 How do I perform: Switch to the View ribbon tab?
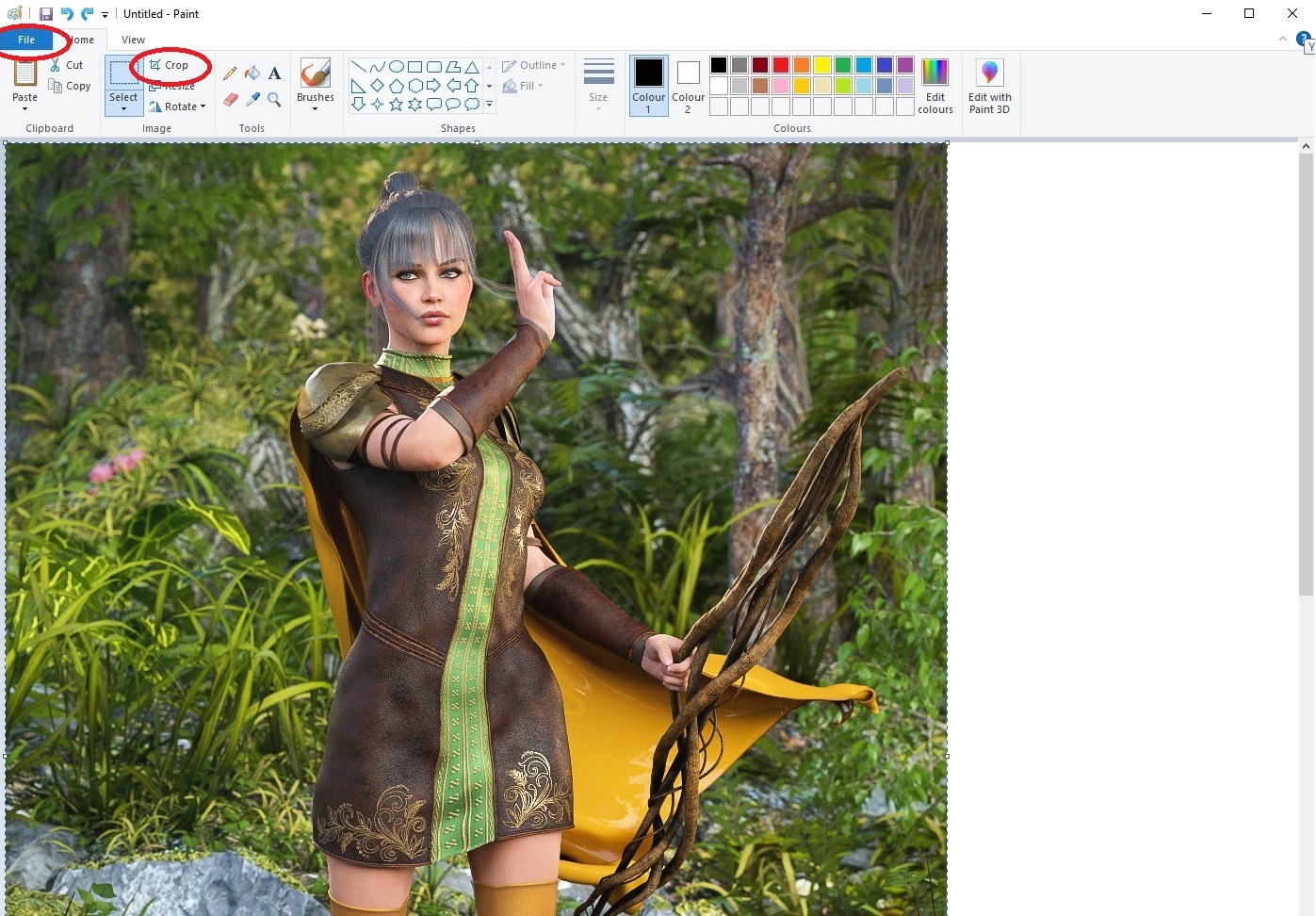click(x=132, y=40)
